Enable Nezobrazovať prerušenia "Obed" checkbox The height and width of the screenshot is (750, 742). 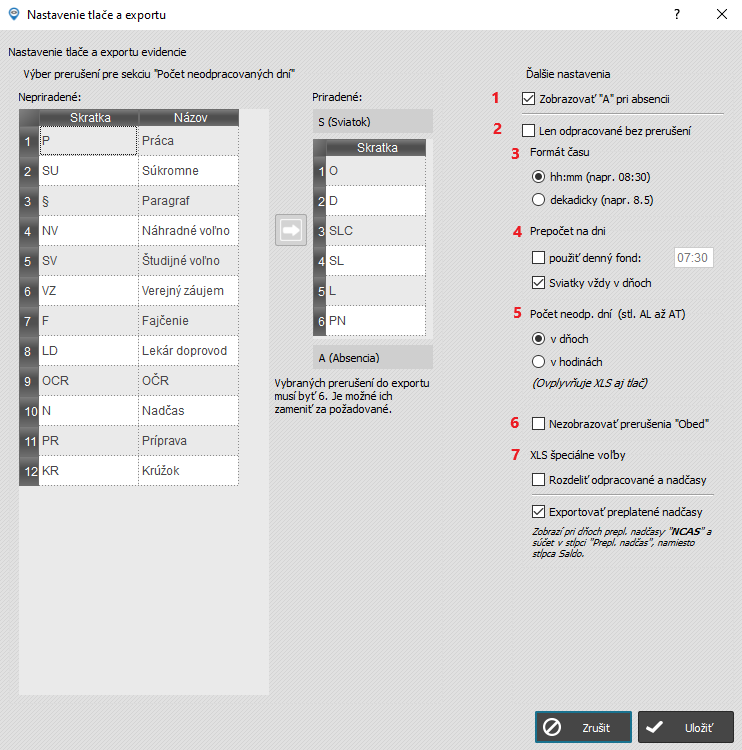tap(538, 424)
